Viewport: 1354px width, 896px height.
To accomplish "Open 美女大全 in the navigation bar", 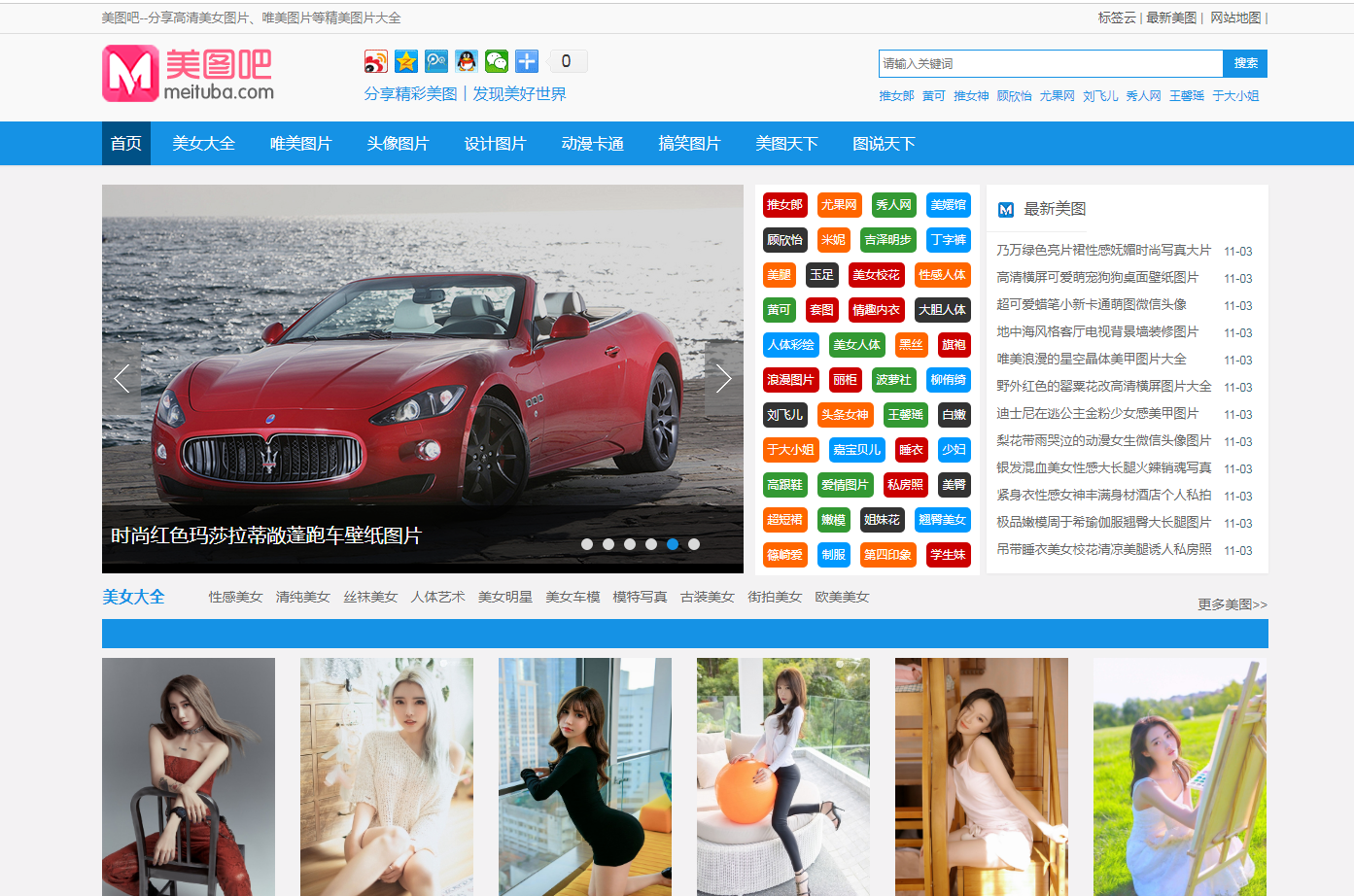I will [203, 144].
